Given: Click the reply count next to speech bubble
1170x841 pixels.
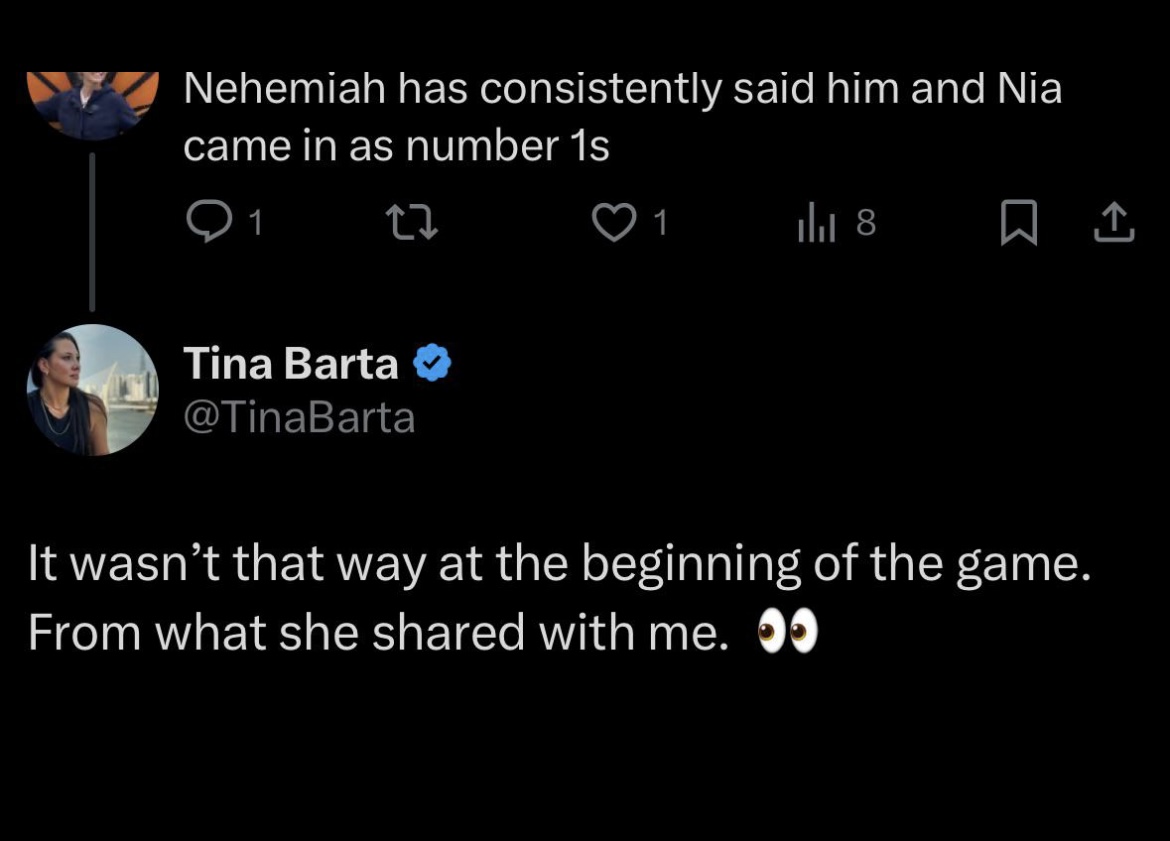Looking at the screenshot, I should [255, 222].
